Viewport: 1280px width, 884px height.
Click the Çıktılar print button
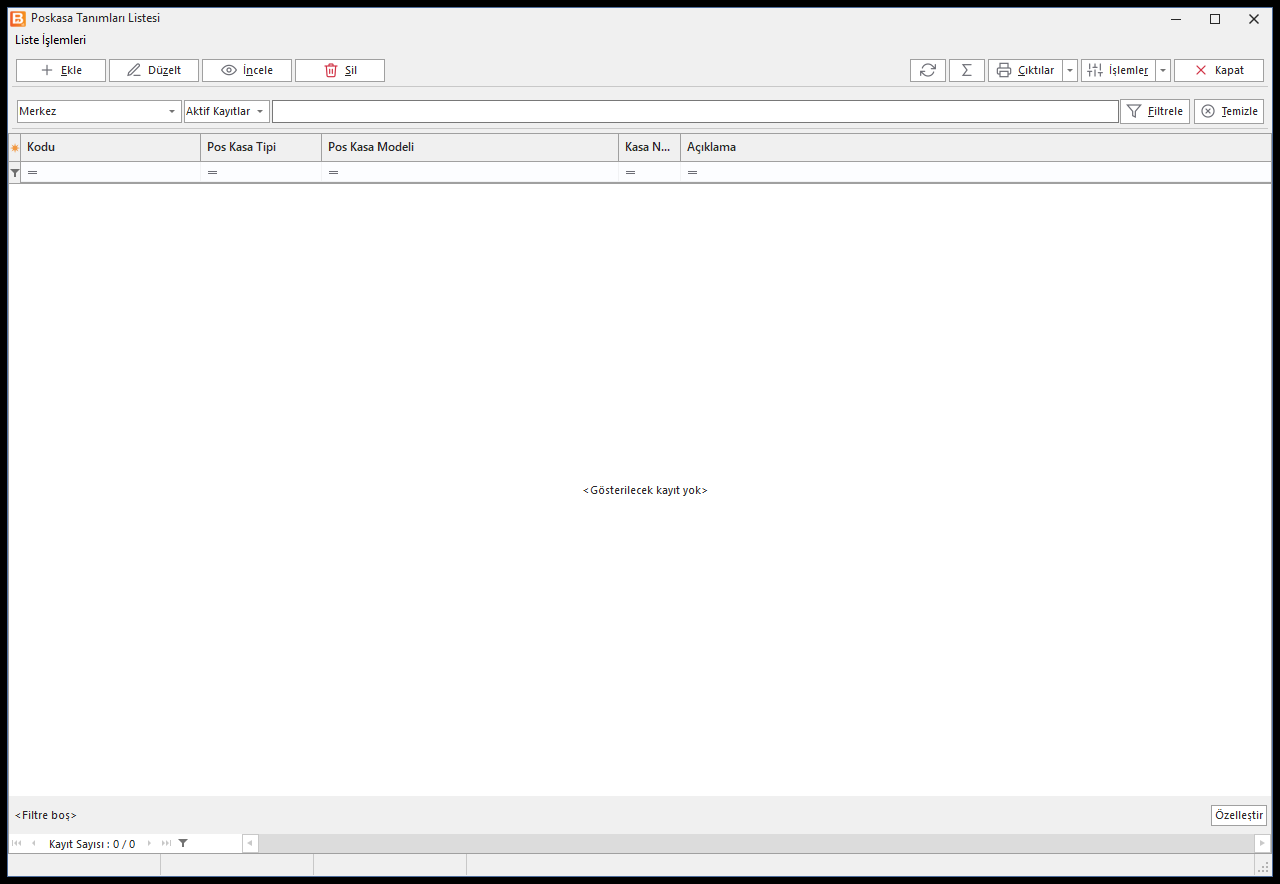[x=1025, y=70]
